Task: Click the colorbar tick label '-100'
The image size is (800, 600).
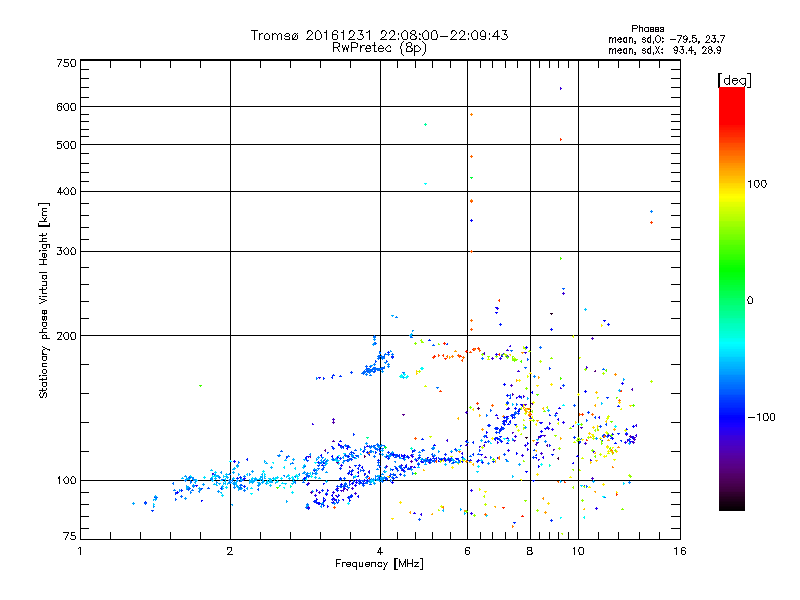Action: click(x=761, y=417)
